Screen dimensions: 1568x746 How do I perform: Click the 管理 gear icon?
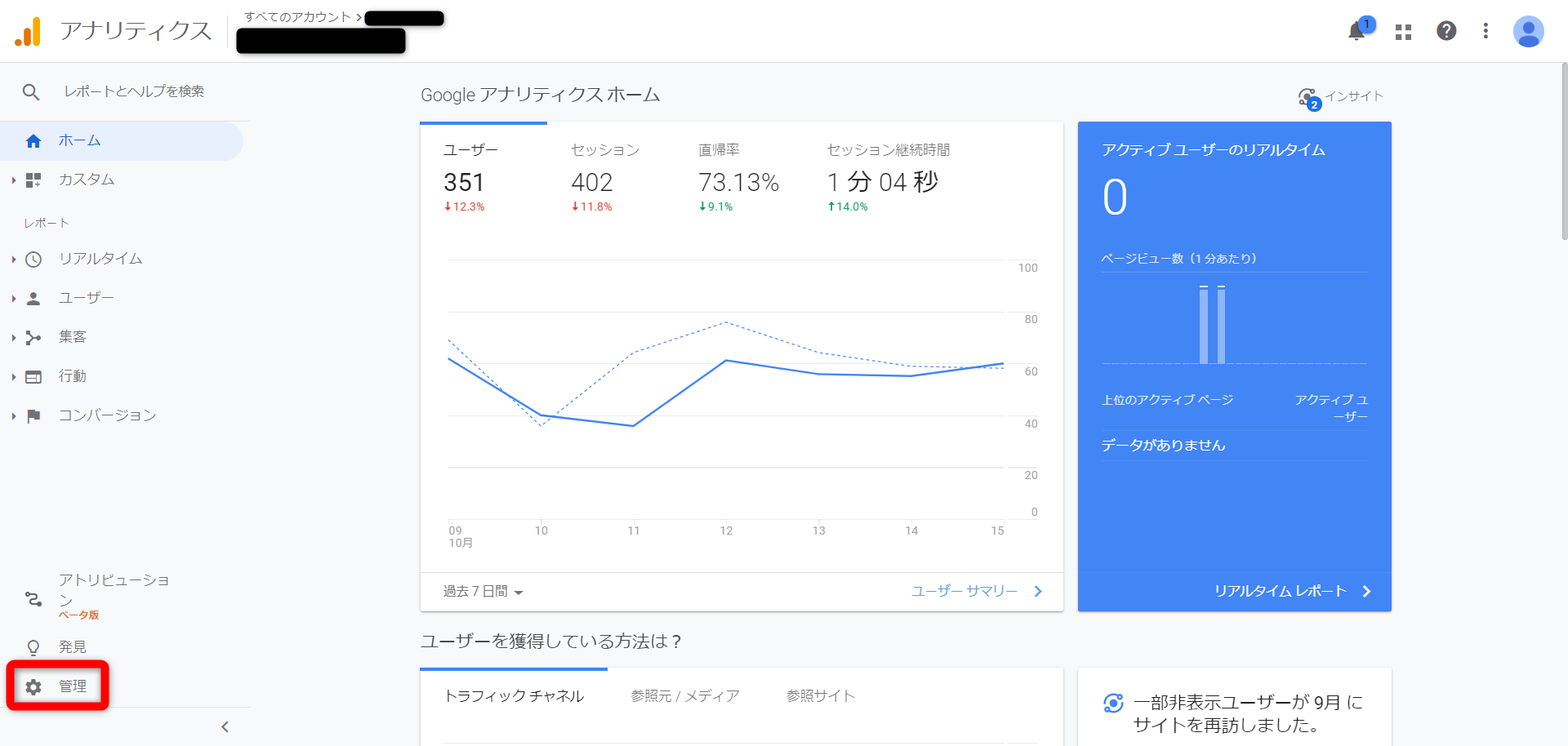tap(33, 687)
